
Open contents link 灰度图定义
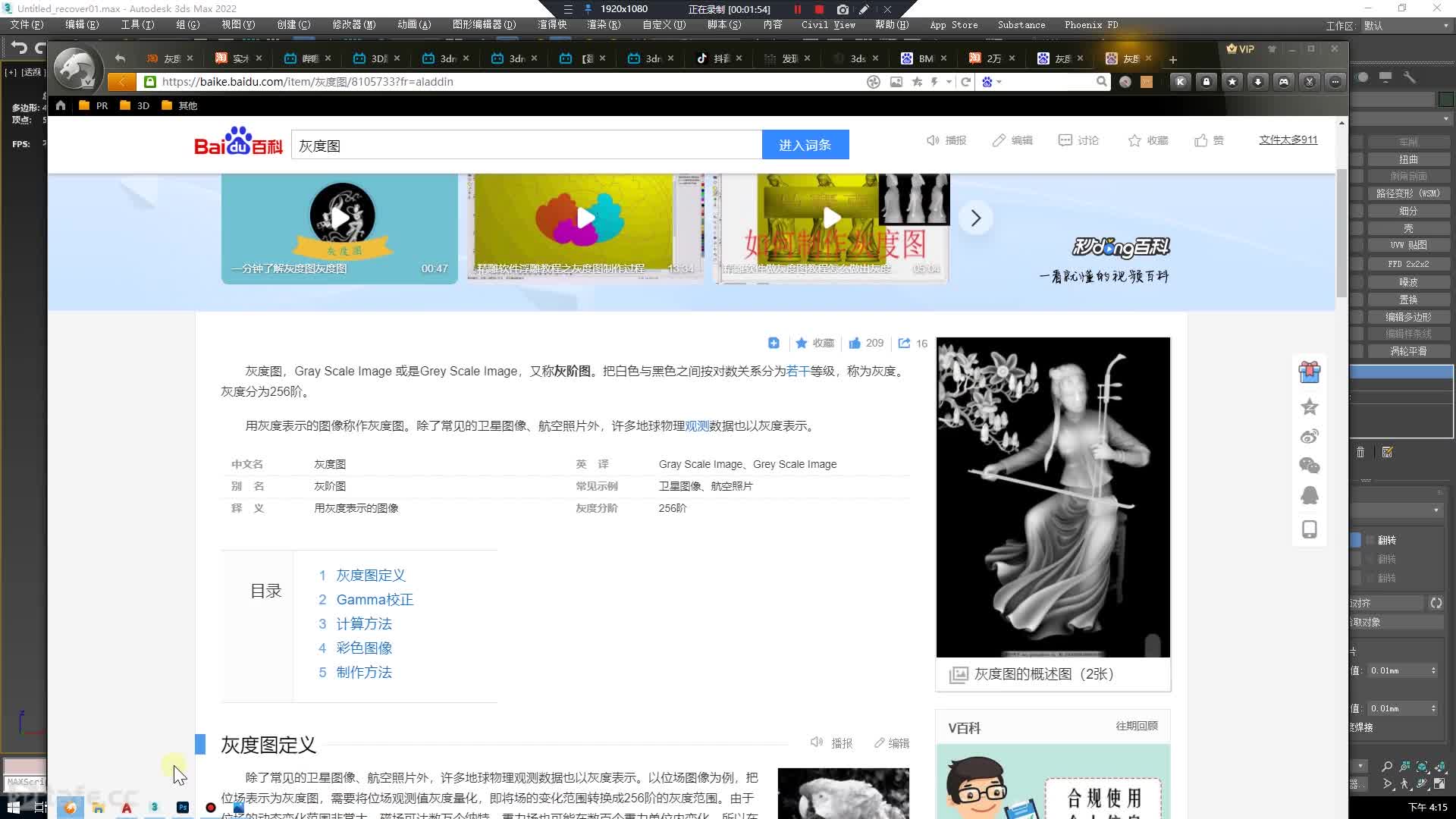[x=370, y=576]
